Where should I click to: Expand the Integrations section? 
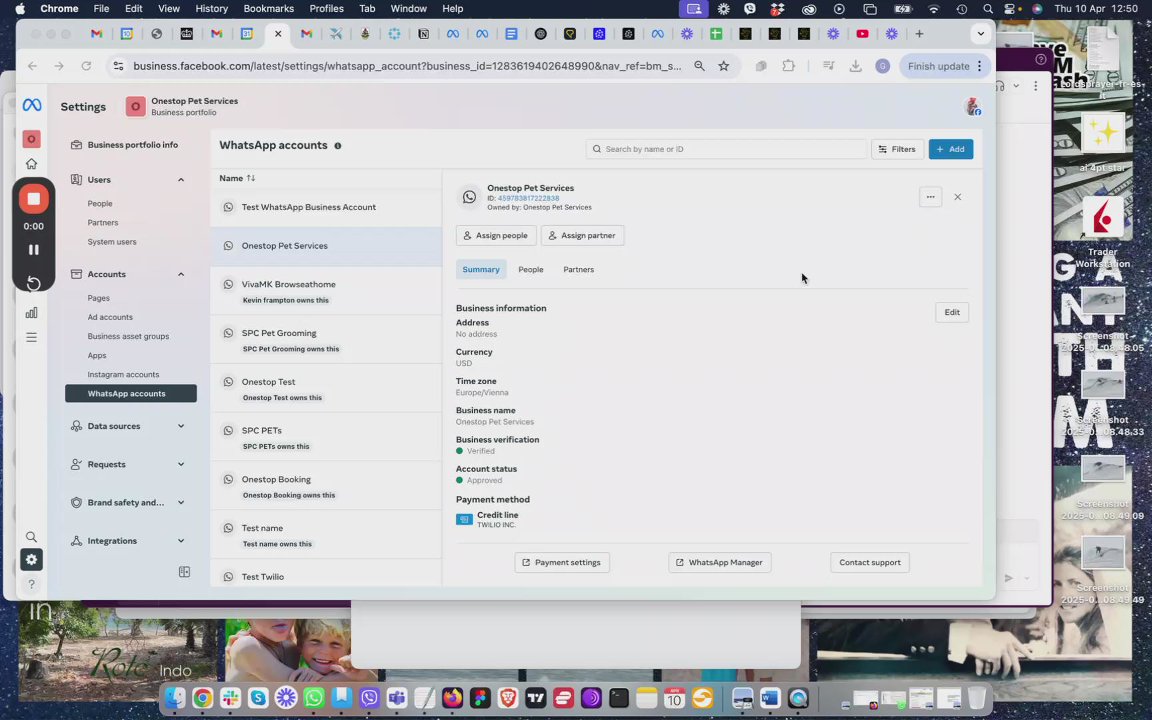click(181, 541)
